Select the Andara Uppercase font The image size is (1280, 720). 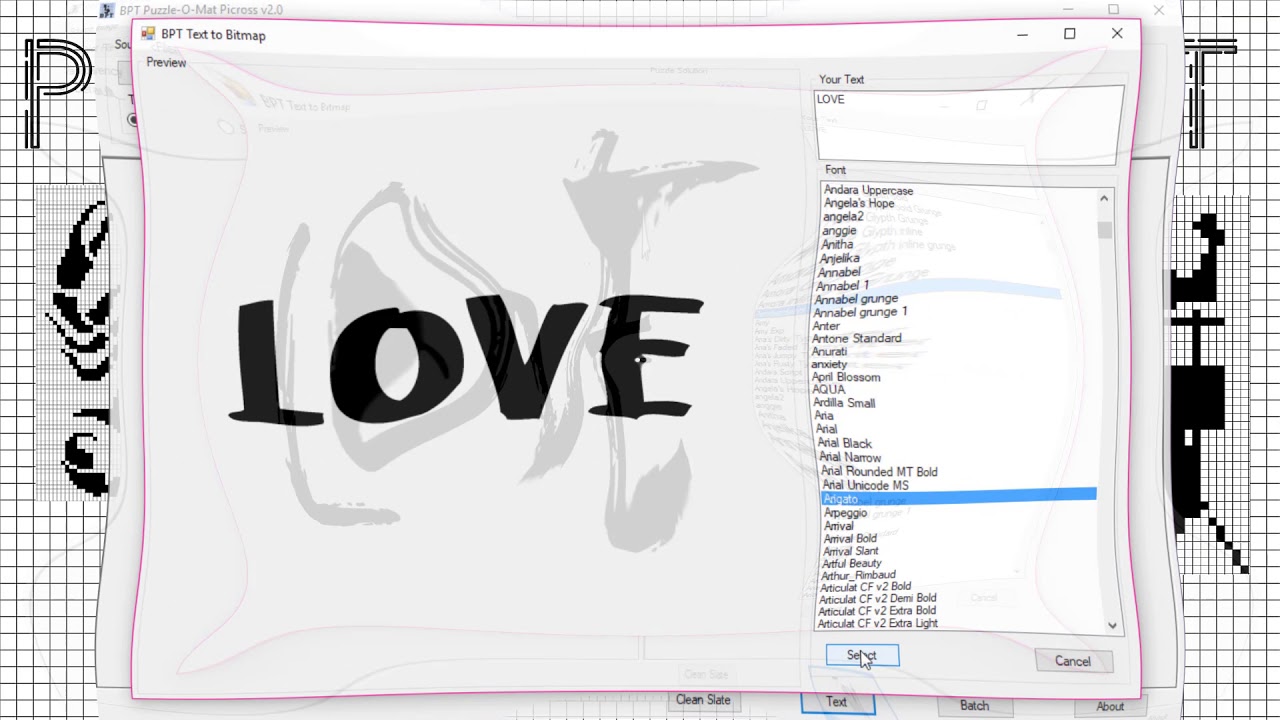(x=868, y=190)
